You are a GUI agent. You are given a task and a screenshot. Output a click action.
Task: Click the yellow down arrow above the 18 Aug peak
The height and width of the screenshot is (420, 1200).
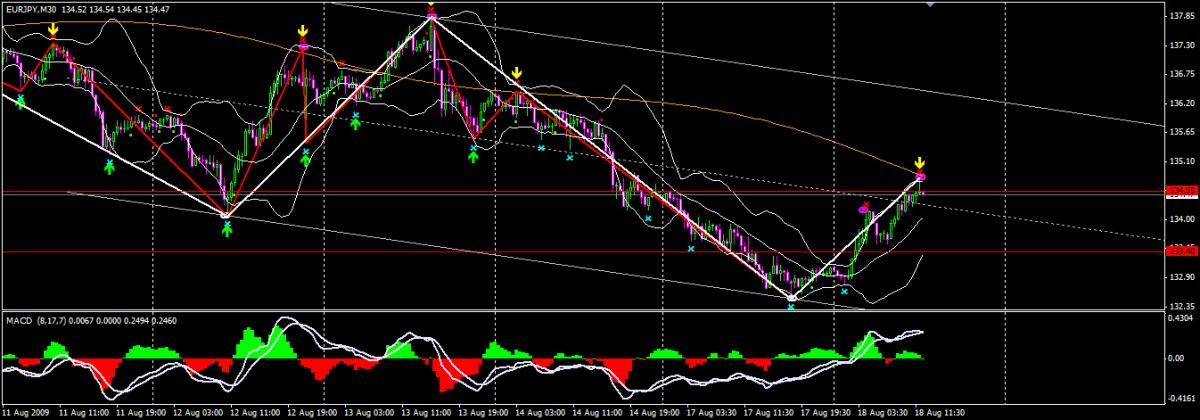920,163
